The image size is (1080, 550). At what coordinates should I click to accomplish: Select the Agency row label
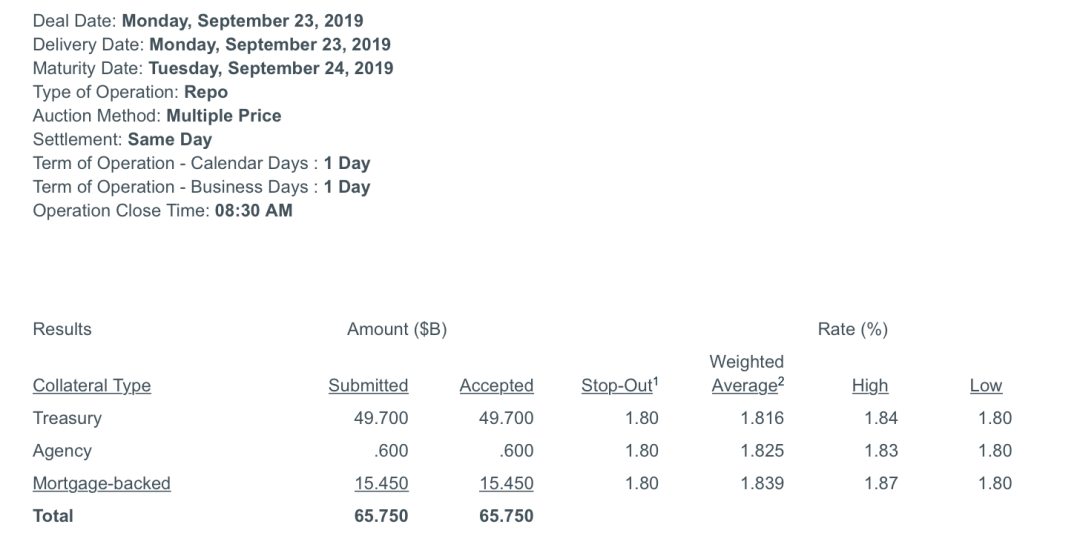point(62,451)
